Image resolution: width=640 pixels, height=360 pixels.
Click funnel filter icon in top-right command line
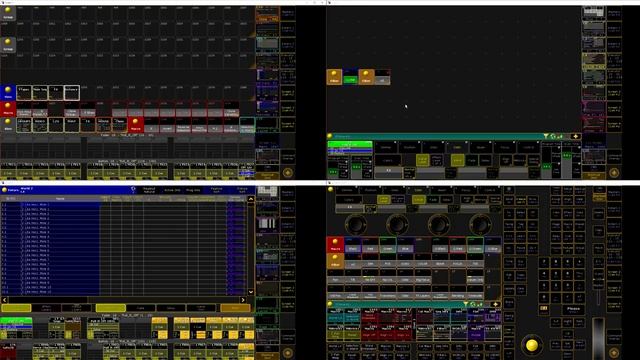(546, 136)
